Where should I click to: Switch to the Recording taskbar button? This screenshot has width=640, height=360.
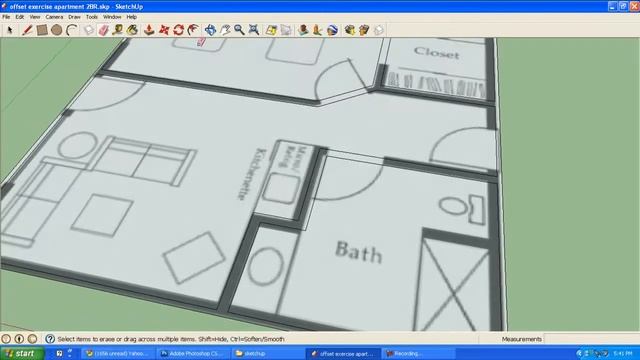tap(418, 353)
